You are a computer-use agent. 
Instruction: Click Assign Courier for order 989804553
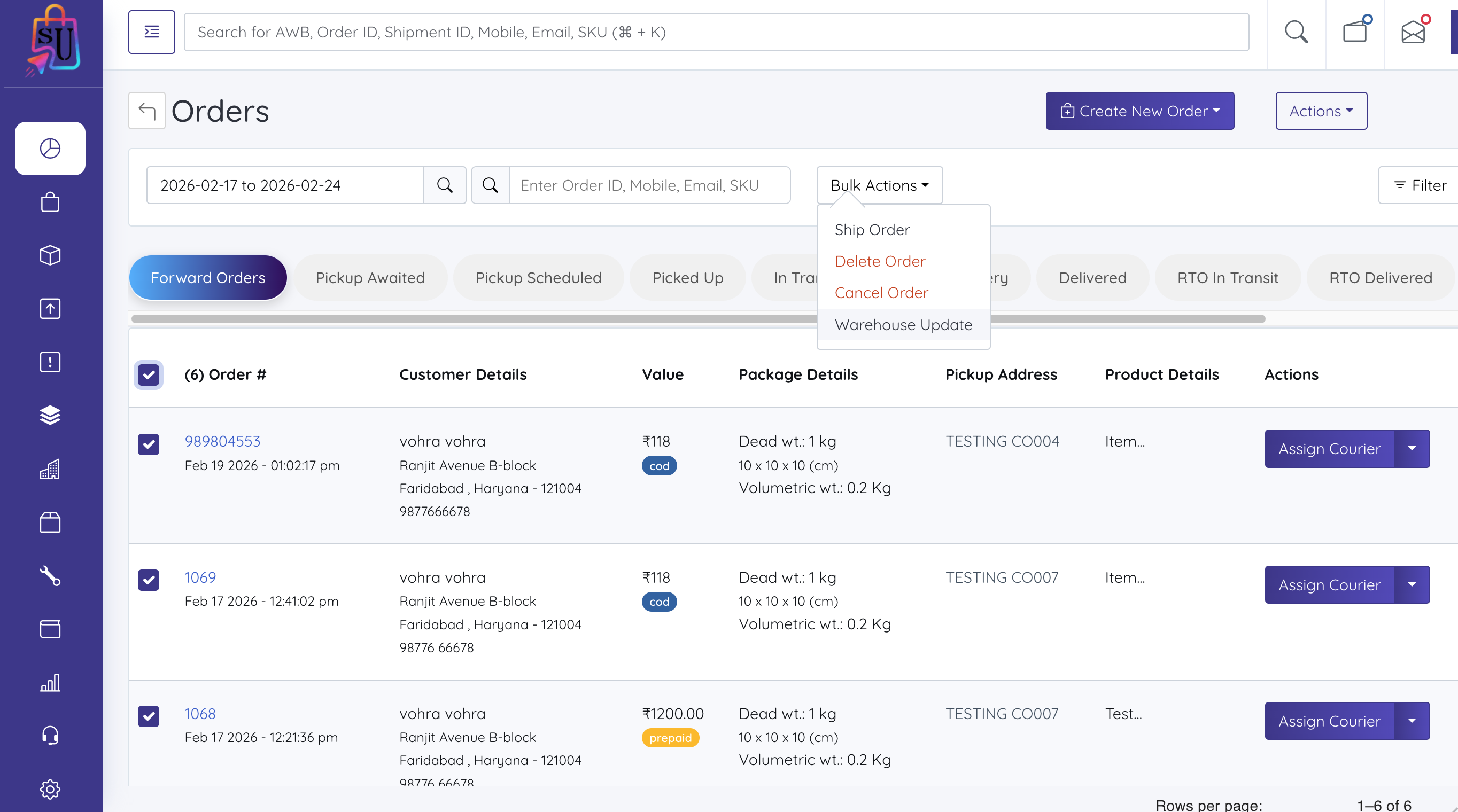click(1329, 449)
